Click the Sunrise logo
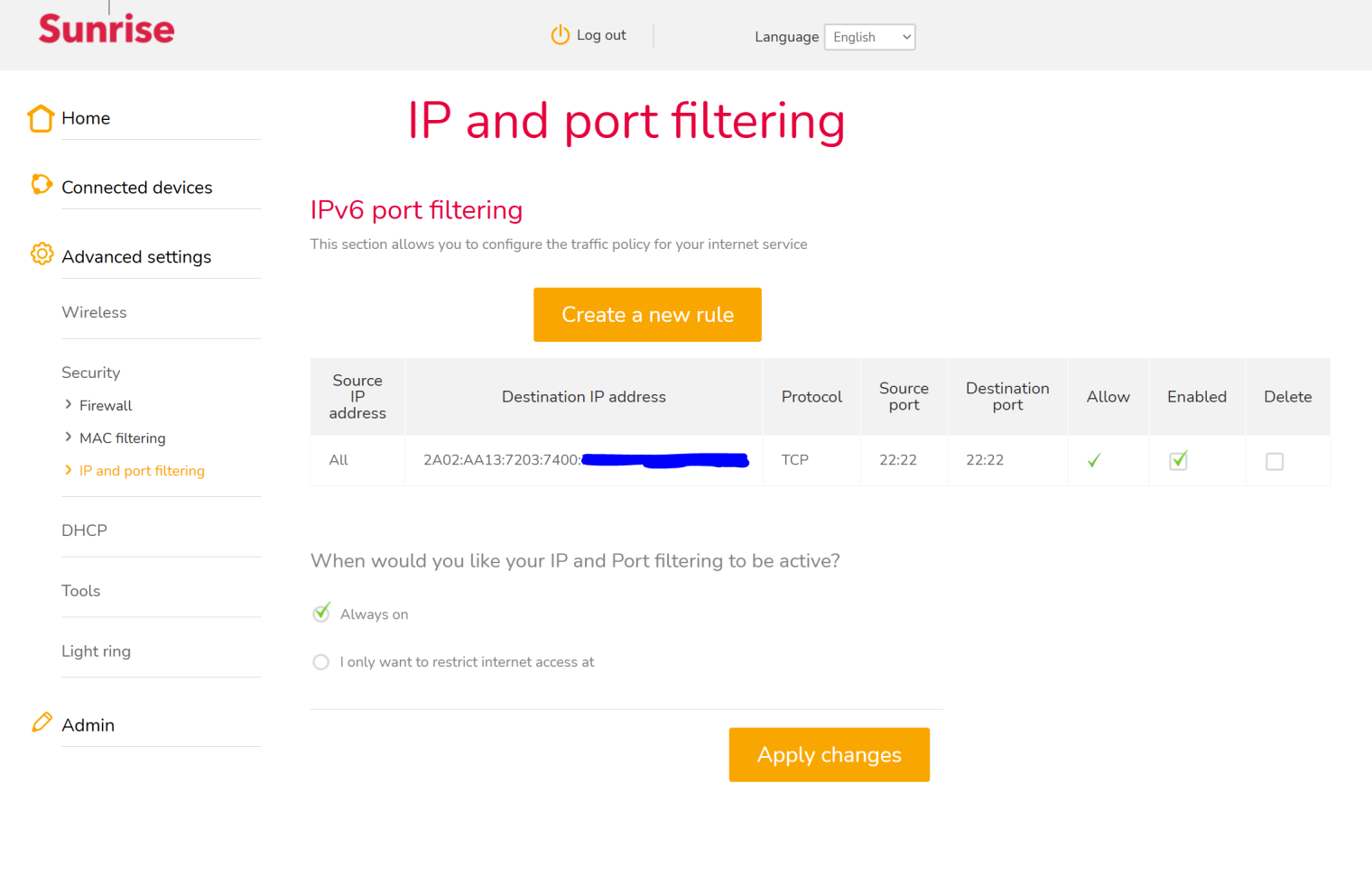The image size is (1372, 885). (x=107, y=29)
